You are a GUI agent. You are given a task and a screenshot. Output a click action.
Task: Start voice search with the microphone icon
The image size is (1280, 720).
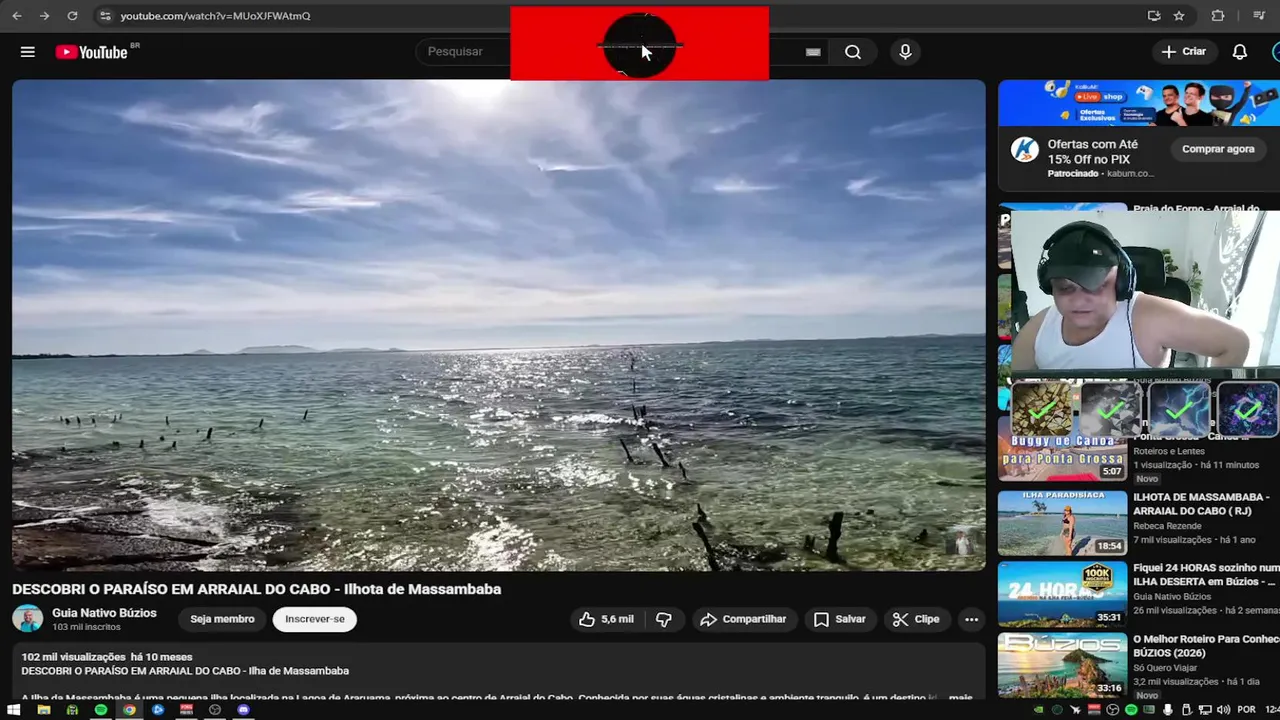pyautogui.click(x=905, y=52)
